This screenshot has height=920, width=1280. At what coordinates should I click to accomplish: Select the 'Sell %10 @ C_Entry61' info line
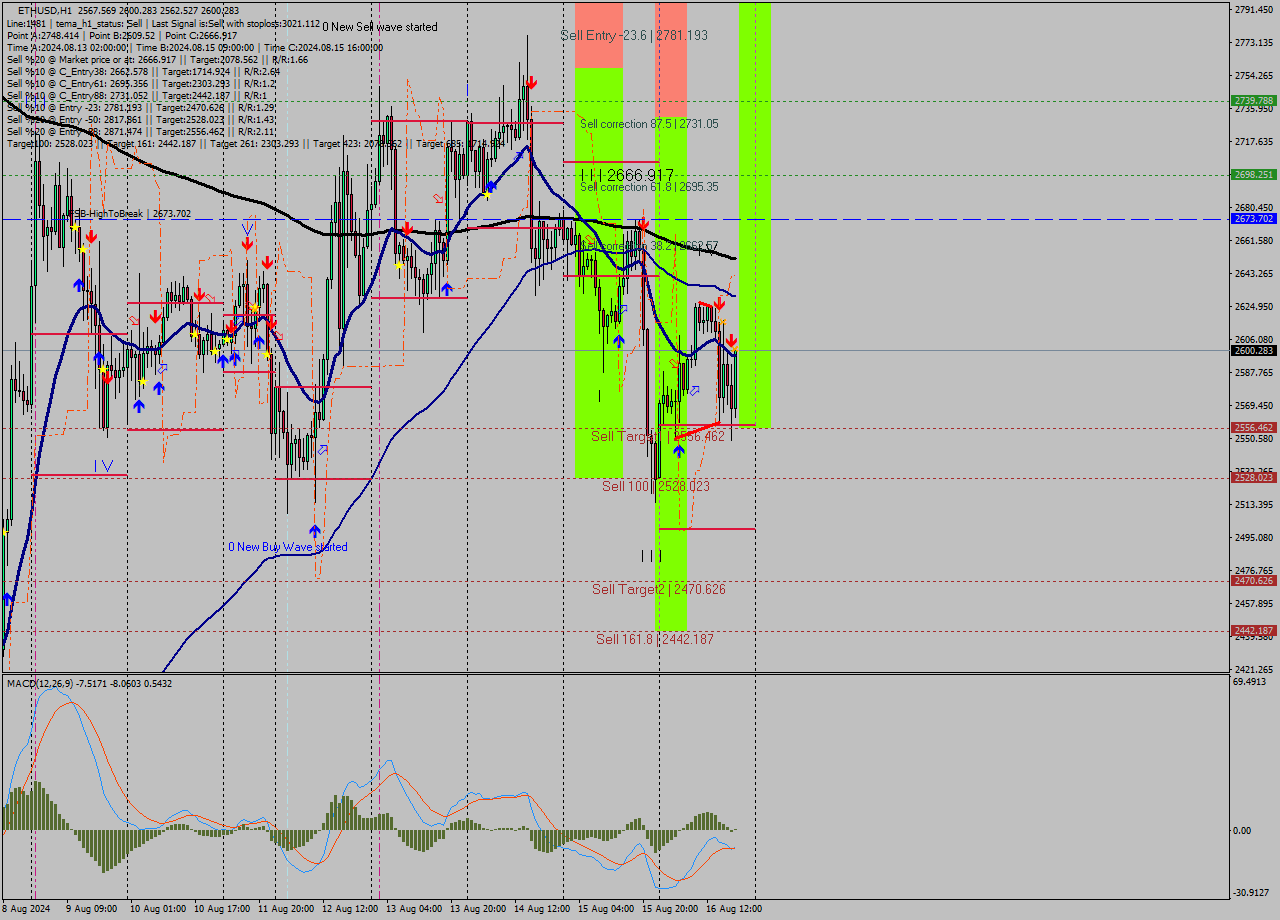click(141, 83)
